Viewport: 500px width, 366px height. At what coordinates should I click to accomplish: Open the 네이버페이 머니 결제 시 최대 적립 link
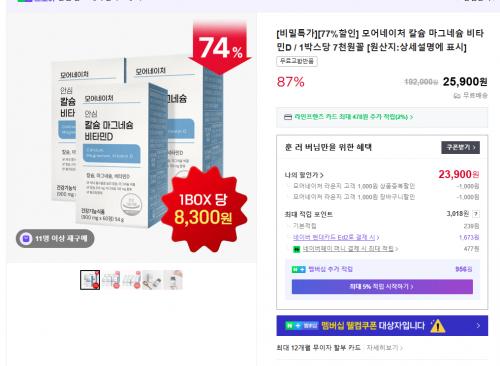coord(350,249)
